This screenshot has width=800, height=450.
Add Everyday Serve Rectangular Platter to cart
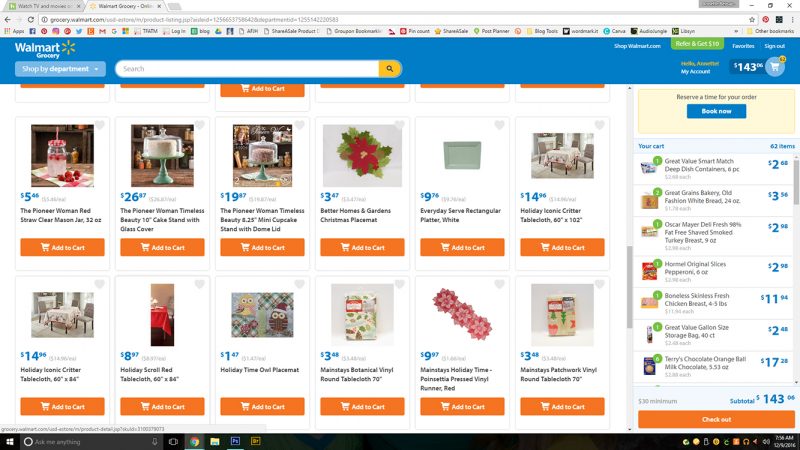point(462,247)
